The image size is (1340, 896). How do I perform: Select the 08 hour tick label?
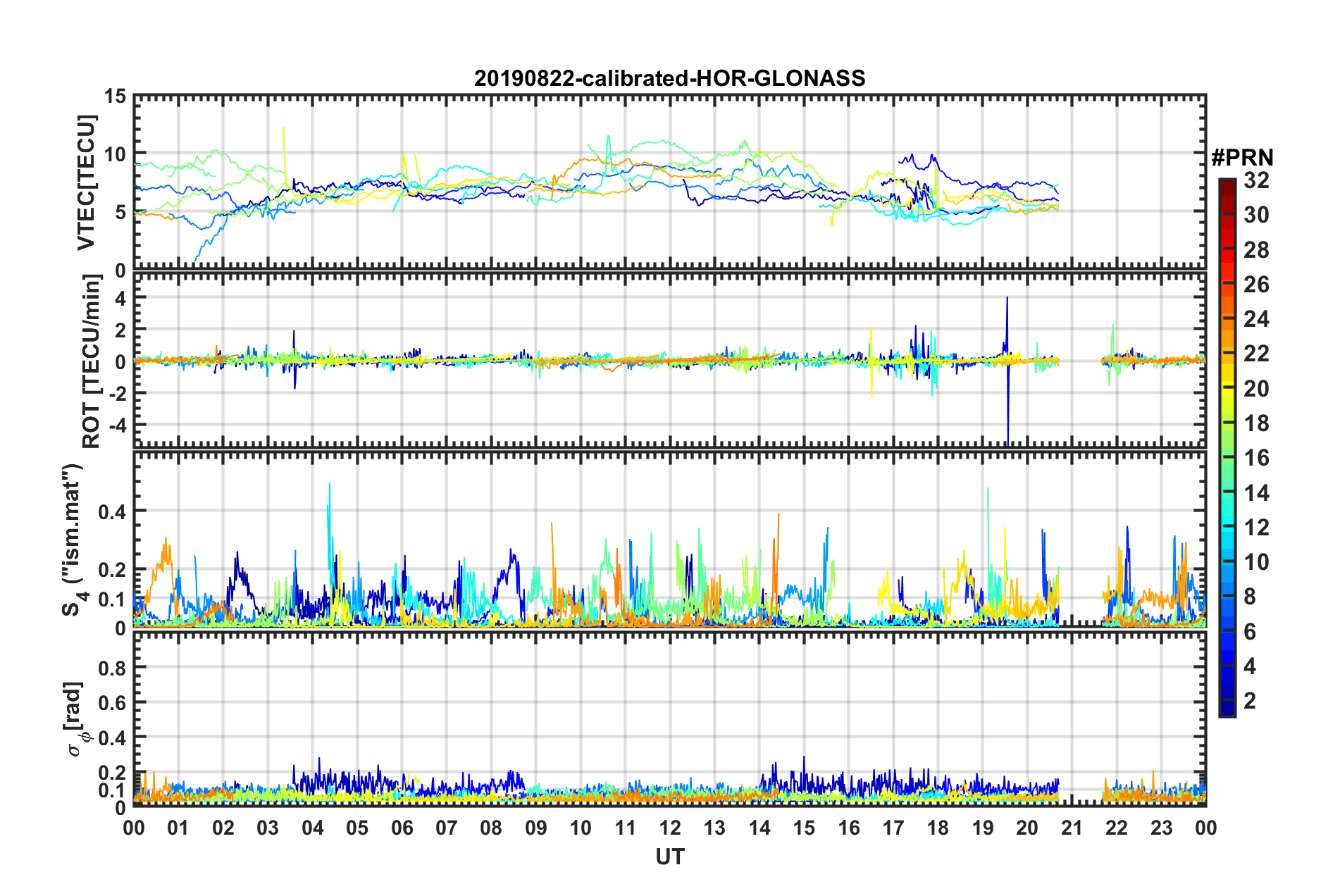[x=491, y=828]
